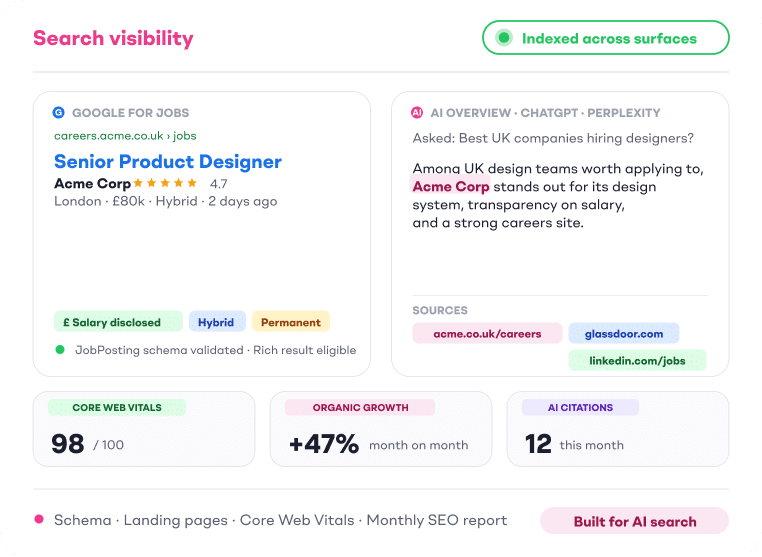Click the AI Citations label
The image size is (762, 557).
tap(580, 407)
